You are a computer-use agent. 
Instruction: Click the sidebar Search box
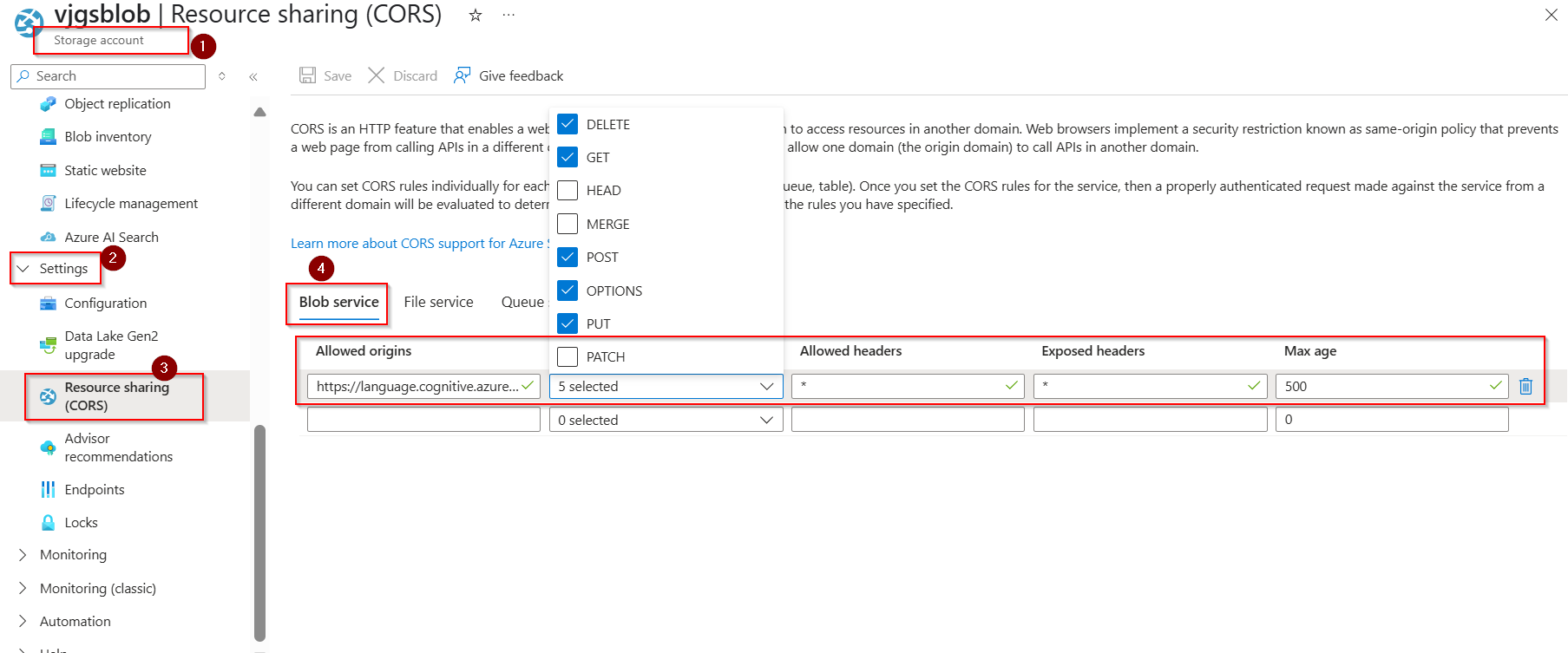(x=108, y=76)
